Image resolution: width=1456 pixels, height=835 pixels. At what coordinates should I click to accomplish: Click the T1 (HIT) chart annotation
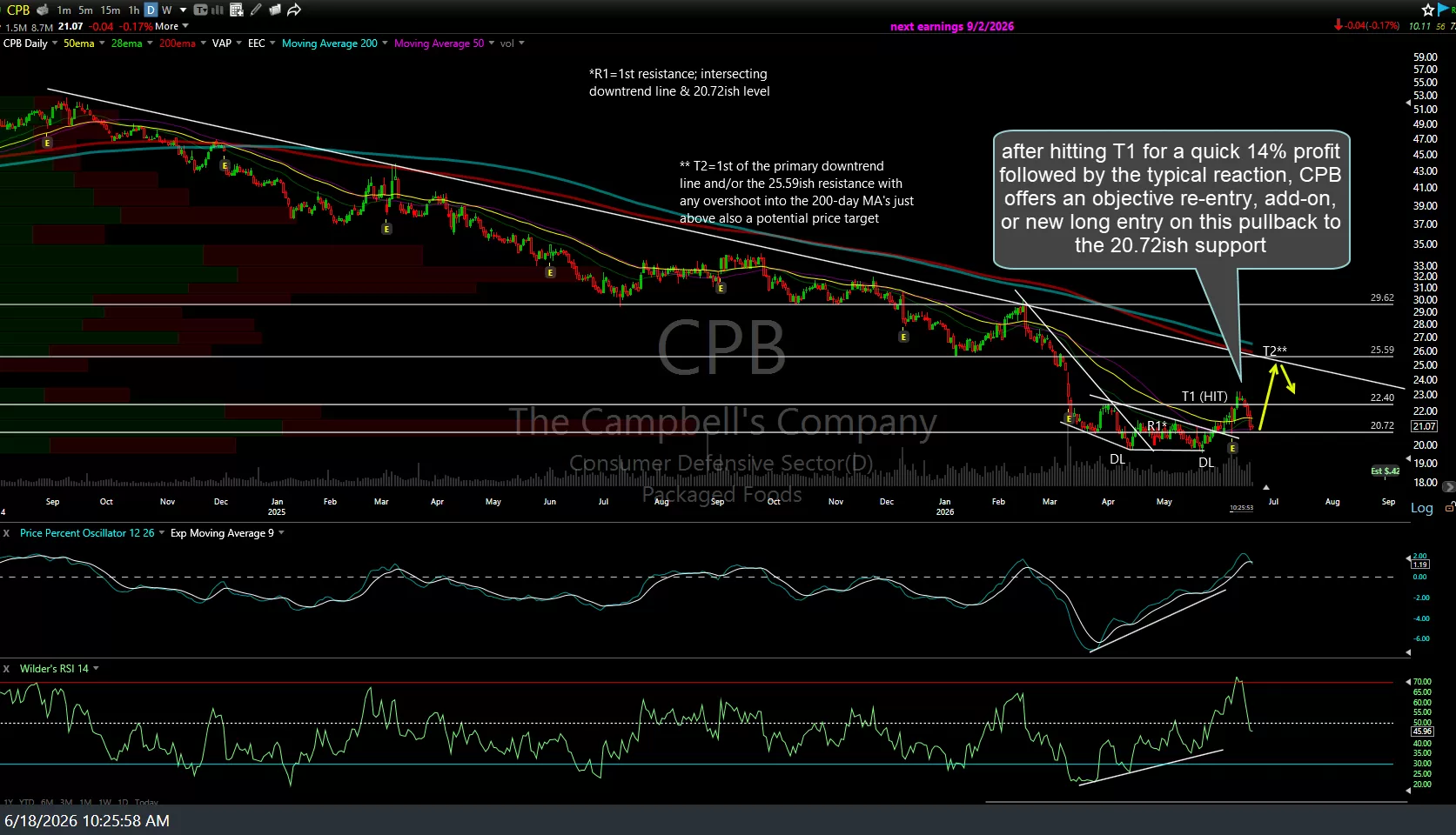pos(1204,397)
